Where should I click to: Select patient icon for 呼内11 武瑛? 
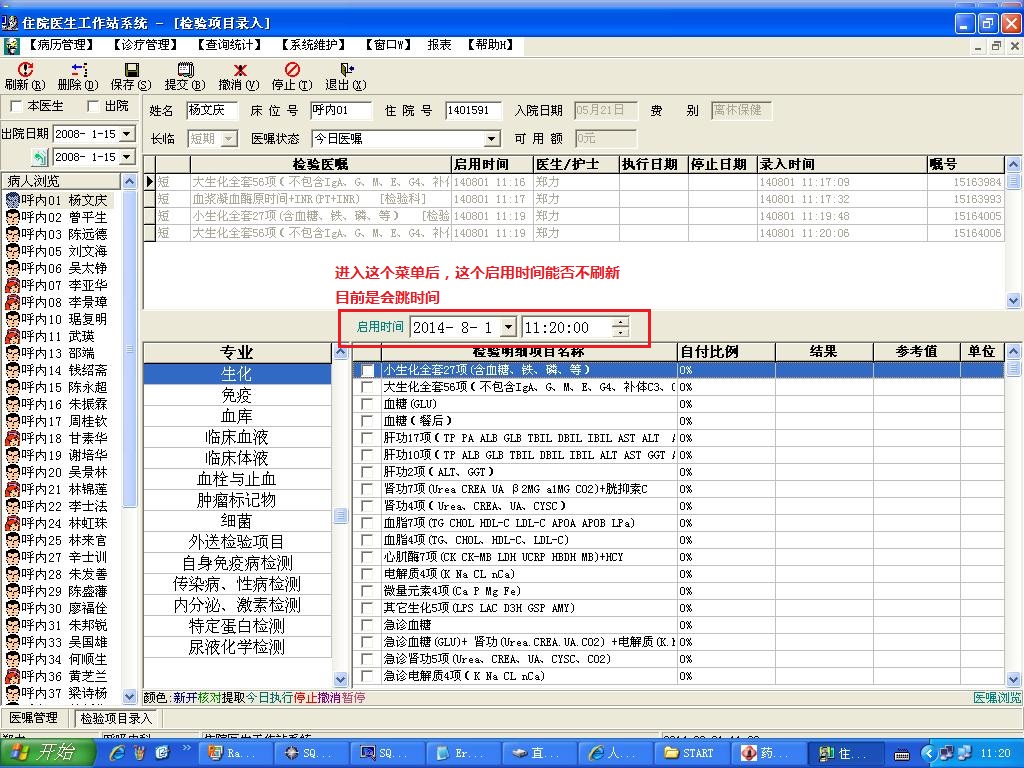pyautogui.click(x=12, y=336)
